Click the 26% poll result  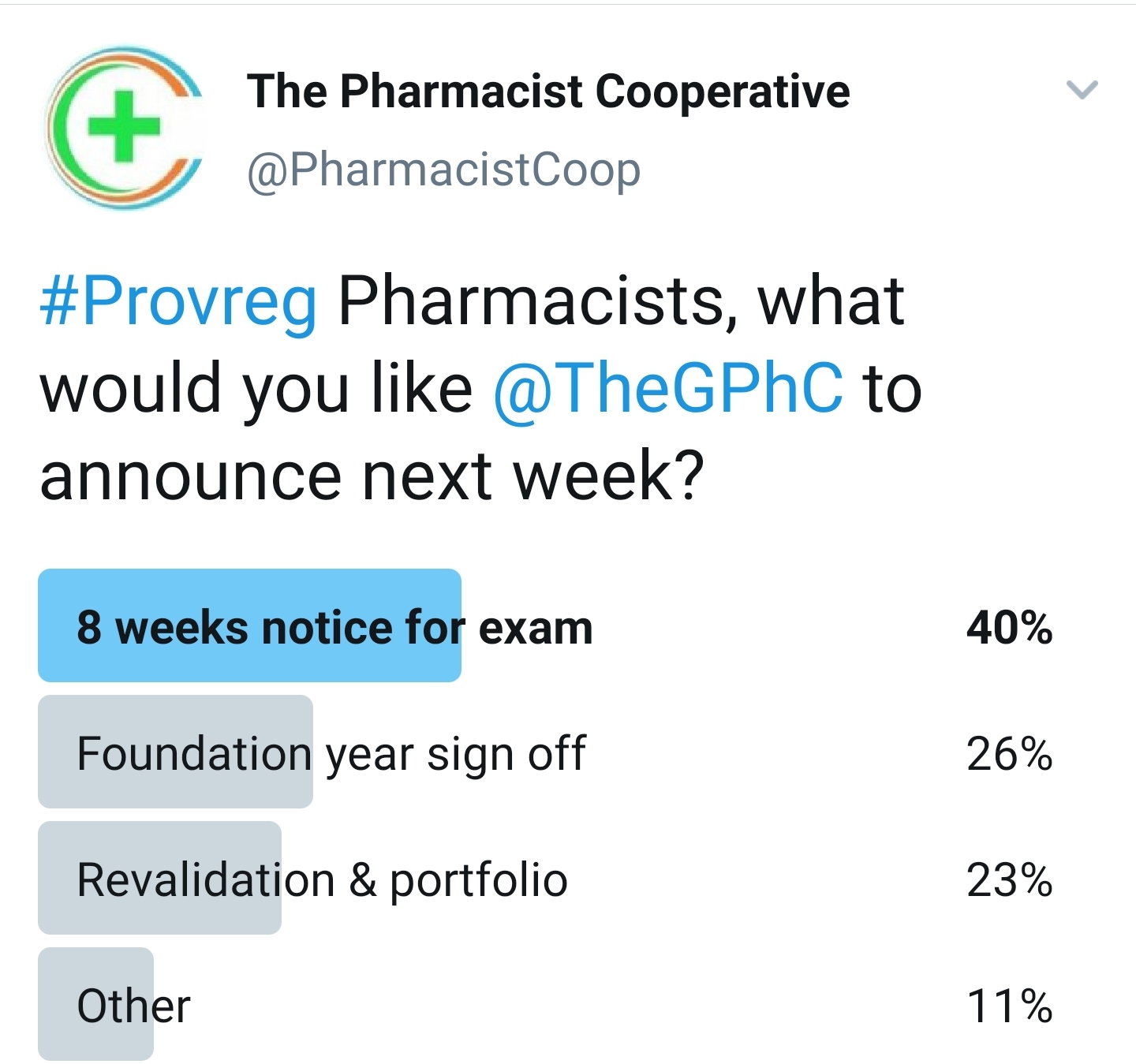click(1010, 755)
